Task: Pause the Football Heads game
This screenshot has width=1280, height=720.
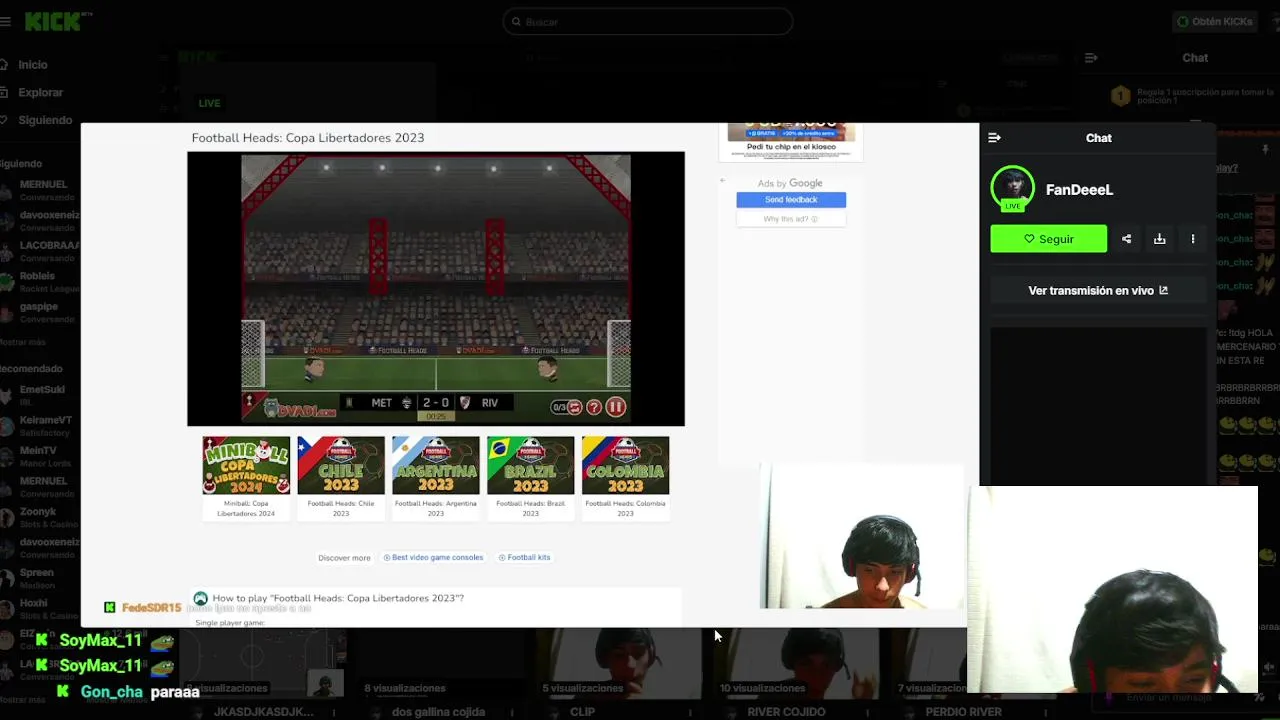Action: click(x=616, y=407)
